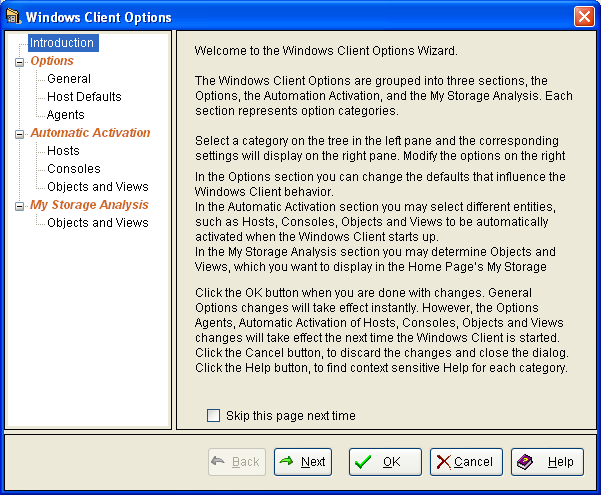Open Hosts under Automatic Activation
Viewport: 601px width, 495px height.
63,151
